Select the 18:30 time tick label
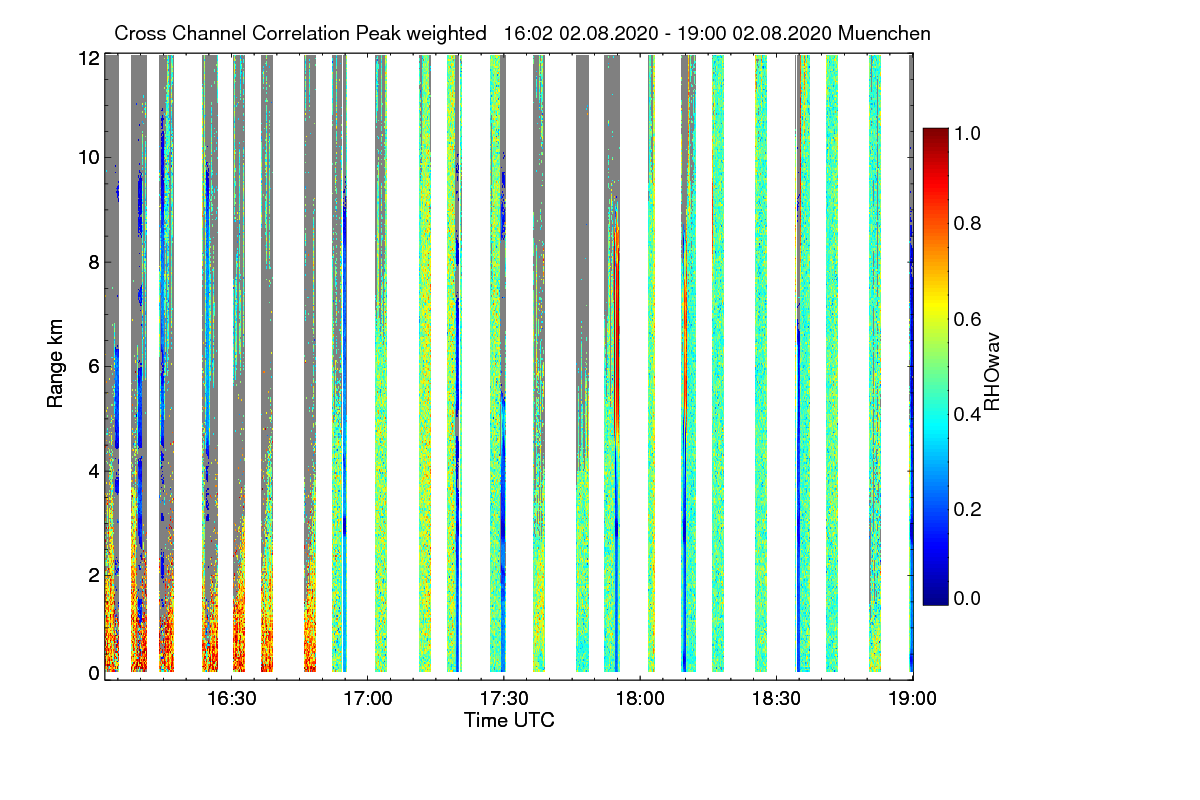 point(775,697)
